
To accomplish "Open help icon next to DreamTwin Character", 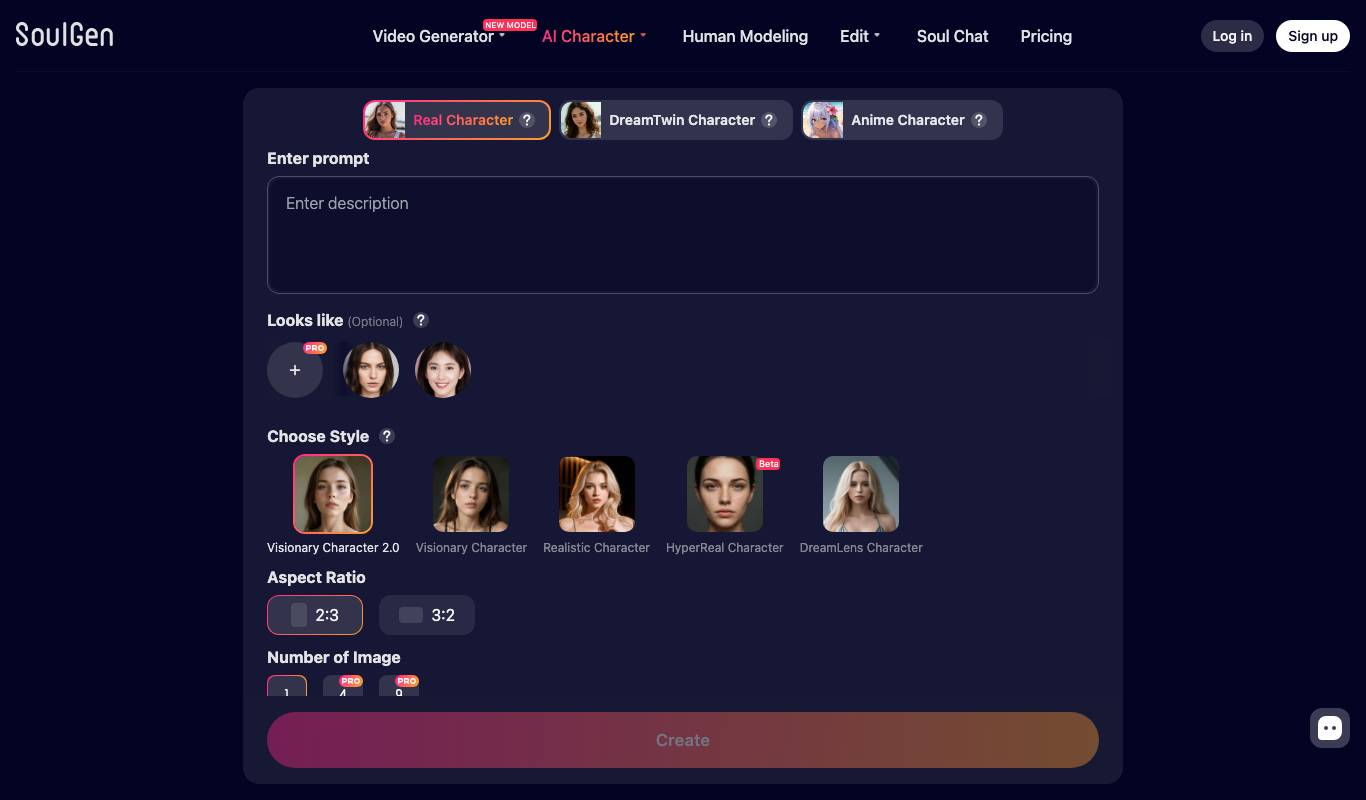I will point(769,120).
